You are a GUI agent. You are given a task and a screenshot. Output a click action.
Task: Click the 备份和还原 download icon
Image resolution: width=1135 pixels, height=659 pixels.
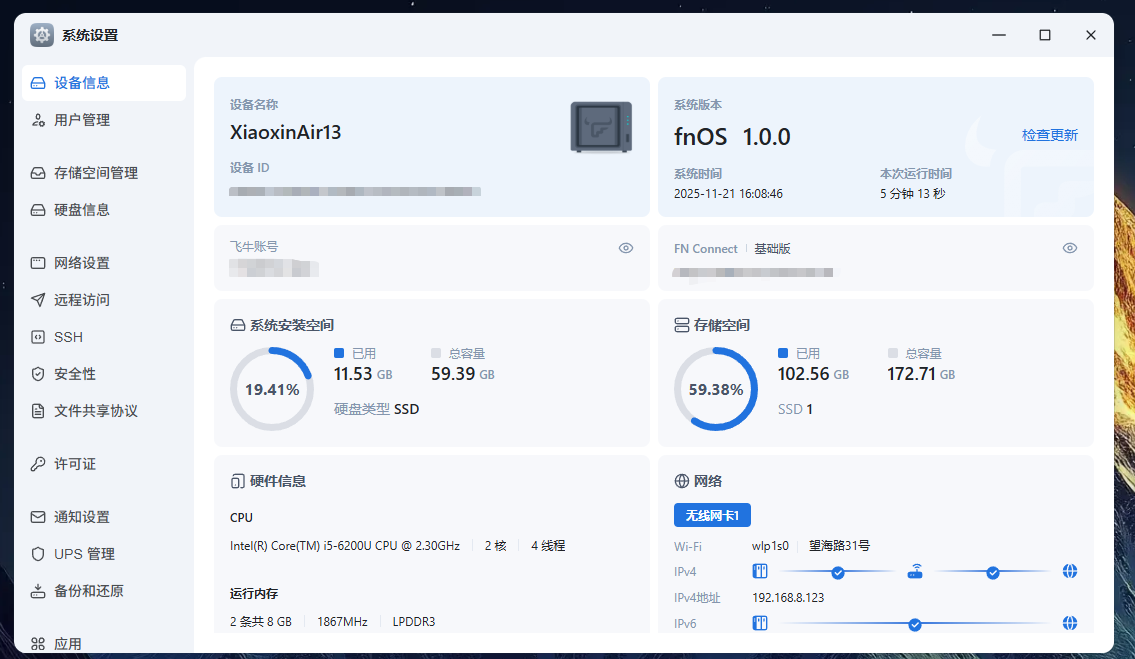[x=38, y=590]
